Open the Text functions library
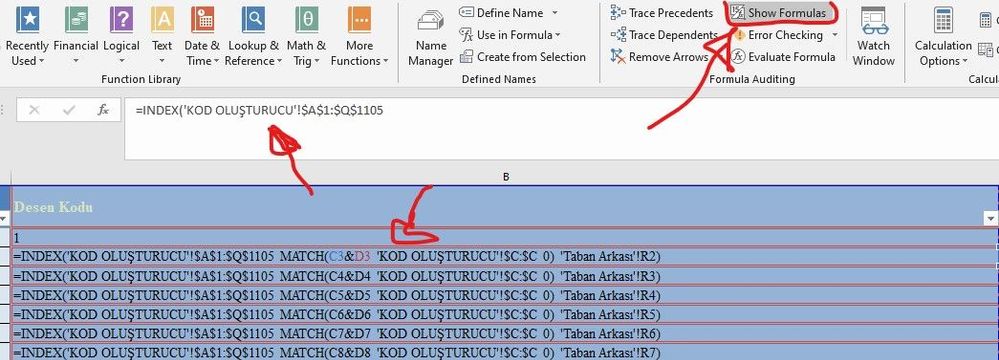This screenshot has width=999, height=360. (162, 35)
